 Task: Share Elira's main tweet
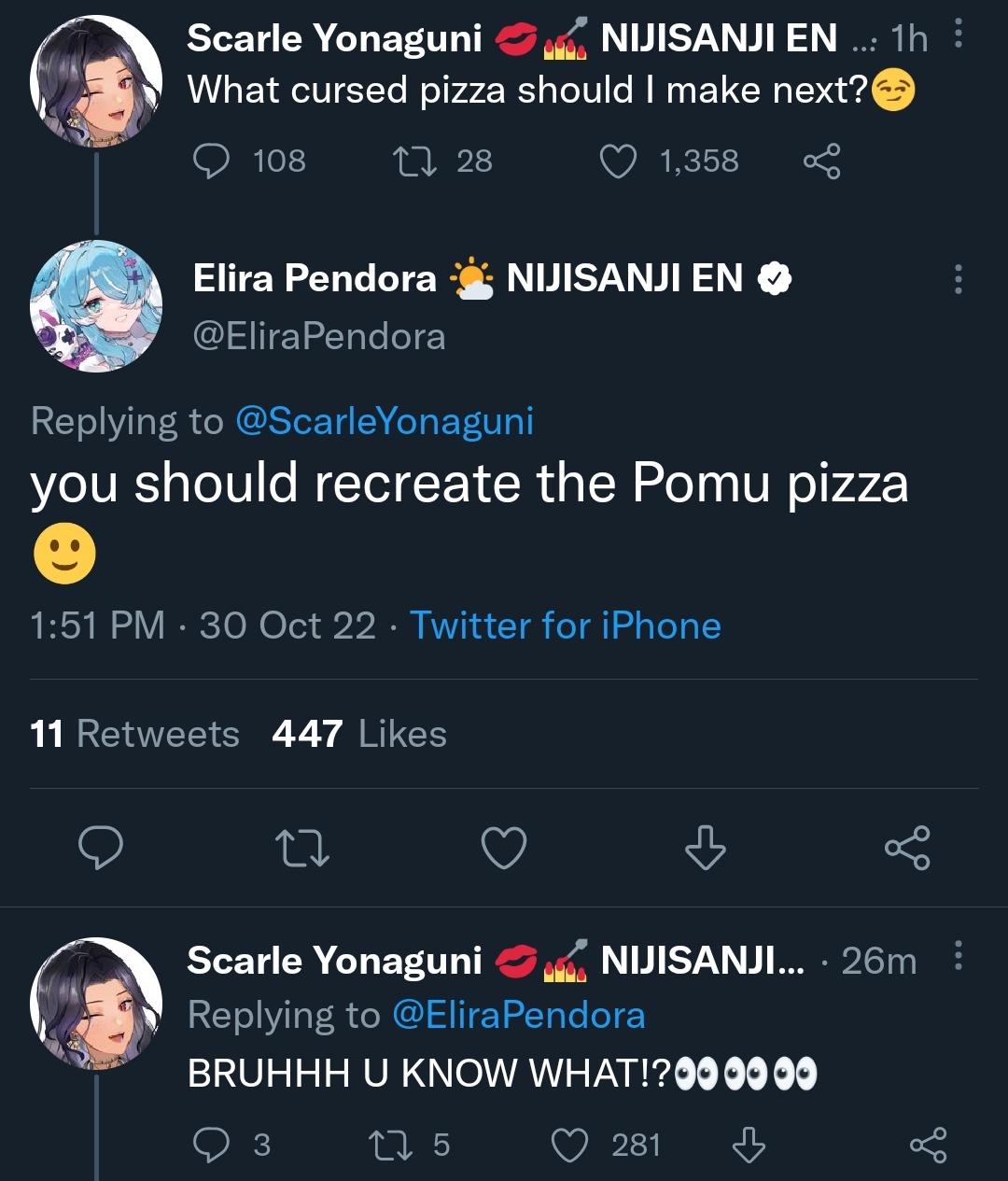[906, 848]
